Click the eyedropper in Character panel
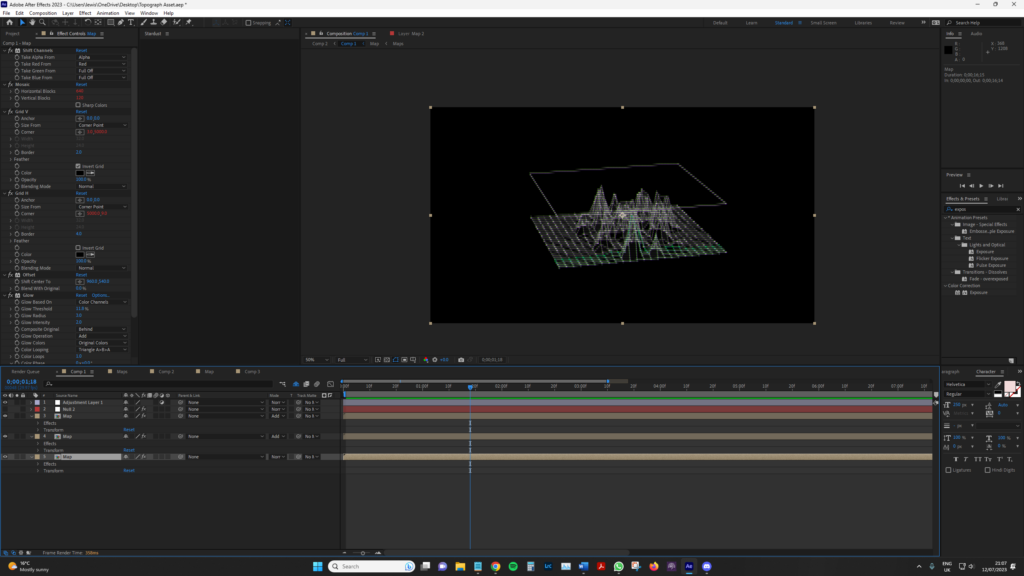 (x=999, y=385)
